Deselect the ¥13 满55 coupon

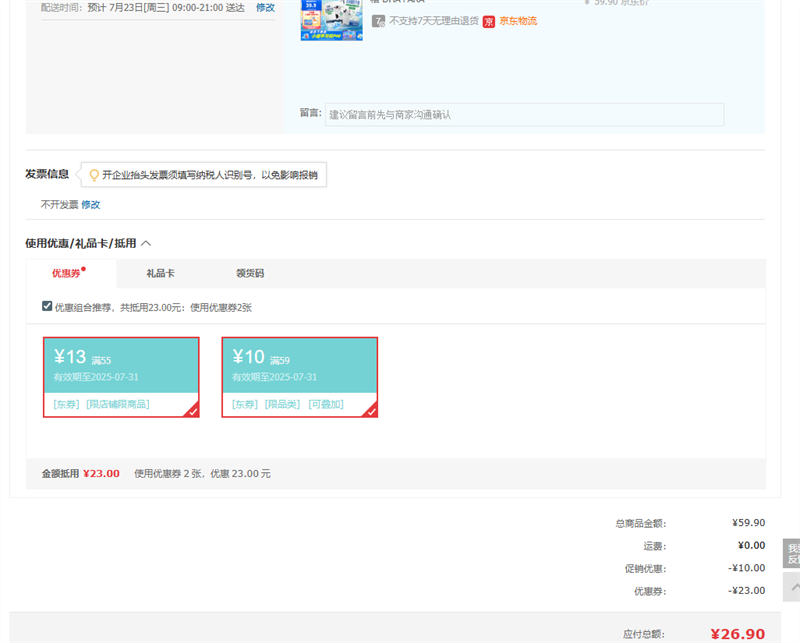pyautogui.click(x=121, y=366)
